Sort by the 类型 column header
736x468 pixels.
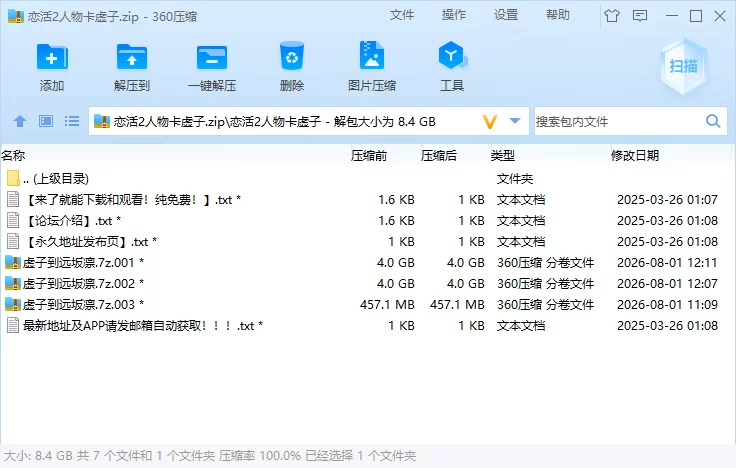(503, 155)
